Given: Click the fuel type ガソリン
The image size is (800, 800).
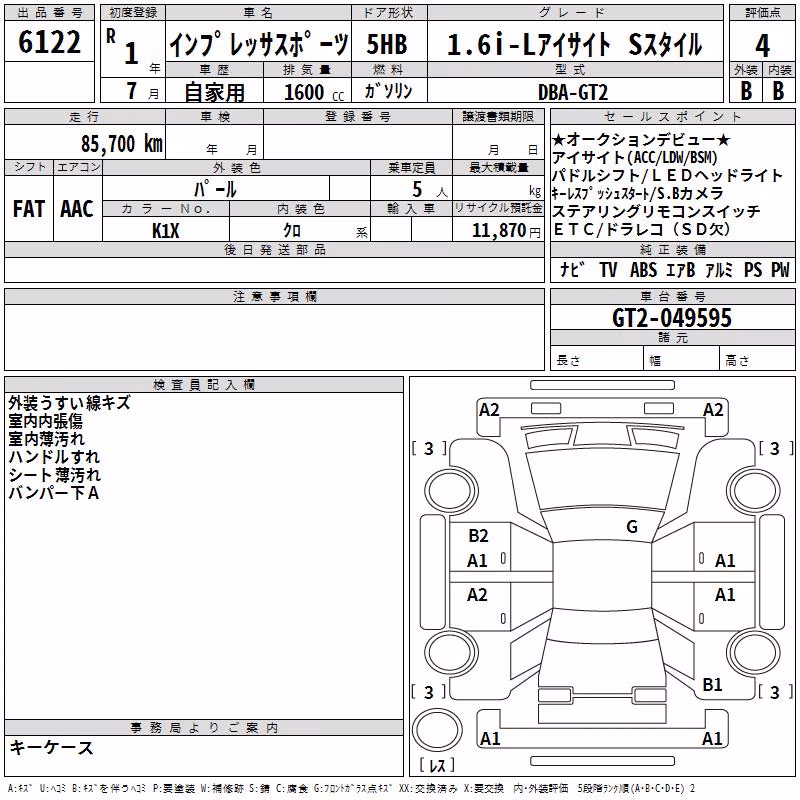Looking at the screenshot, I should point(388,91).
